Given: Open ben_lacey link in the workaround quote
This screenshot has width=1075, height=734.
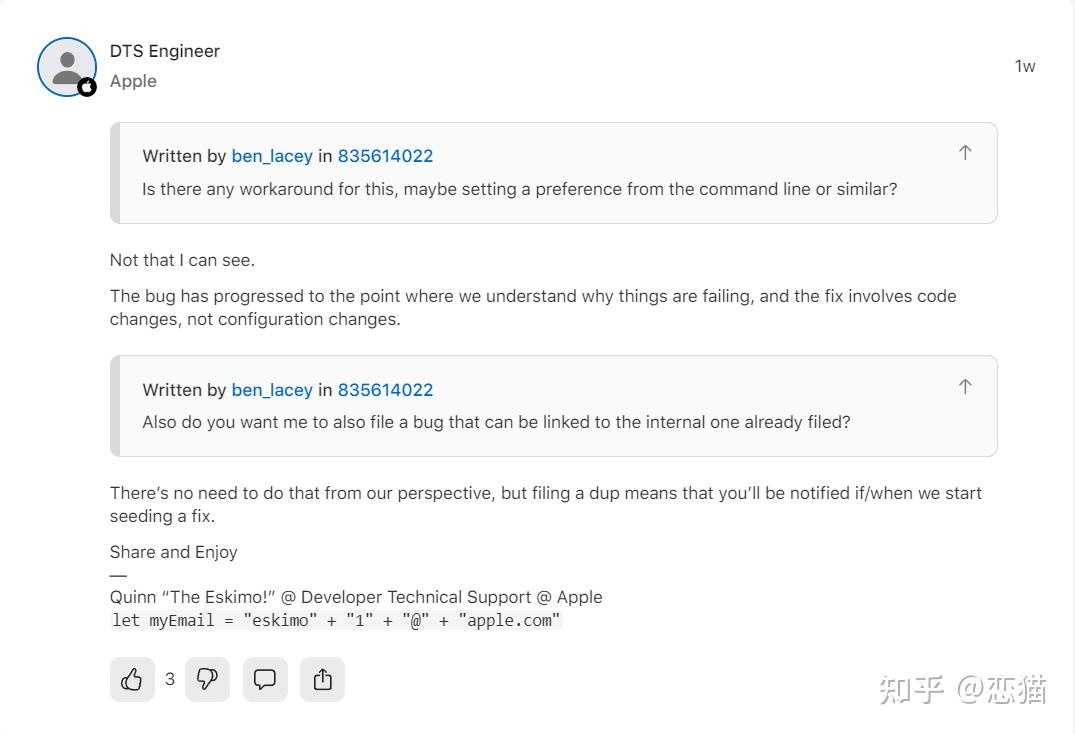Looking at the screenshot, I should click(x=272, y=156).
